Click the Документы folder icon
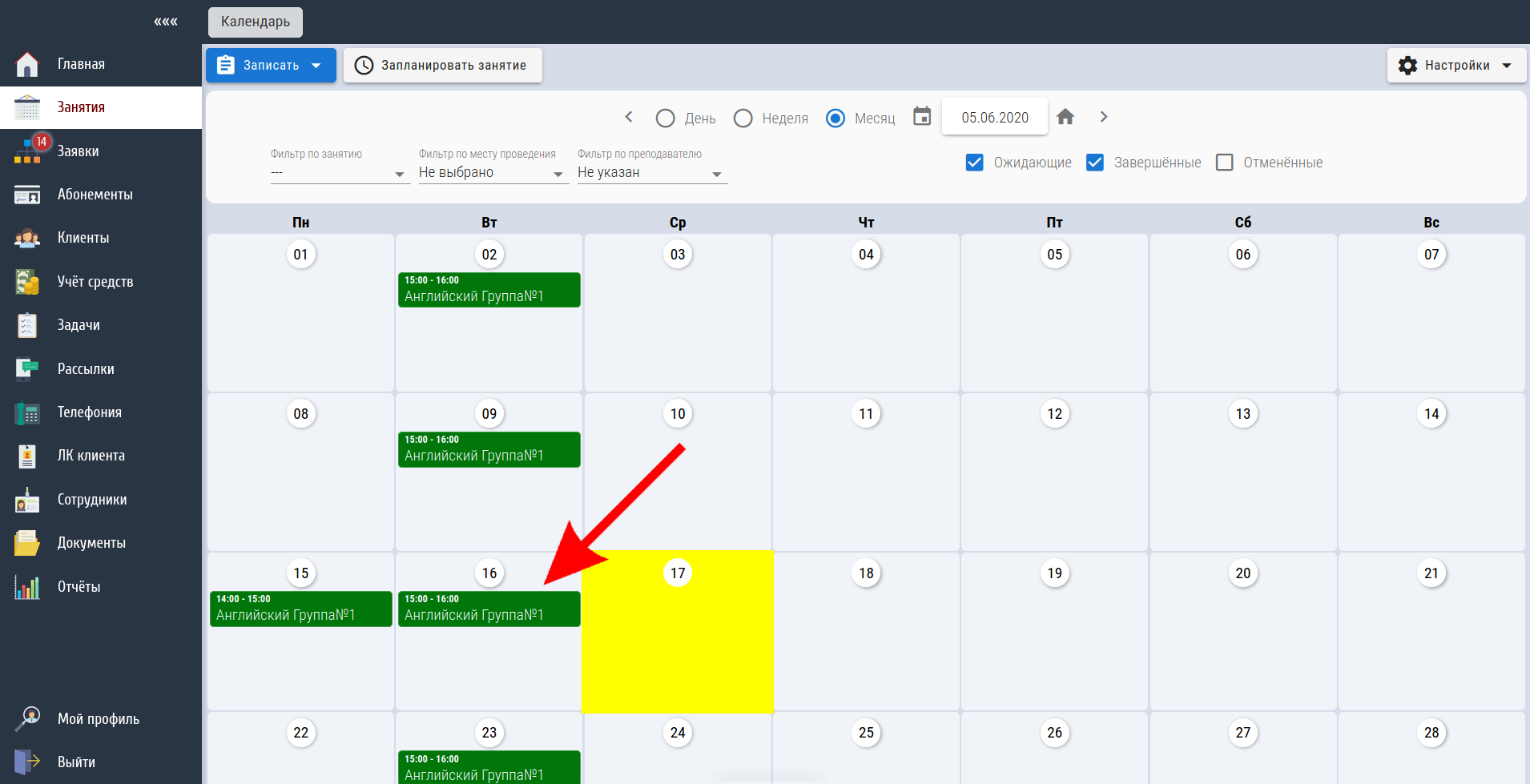 (27, 543)
